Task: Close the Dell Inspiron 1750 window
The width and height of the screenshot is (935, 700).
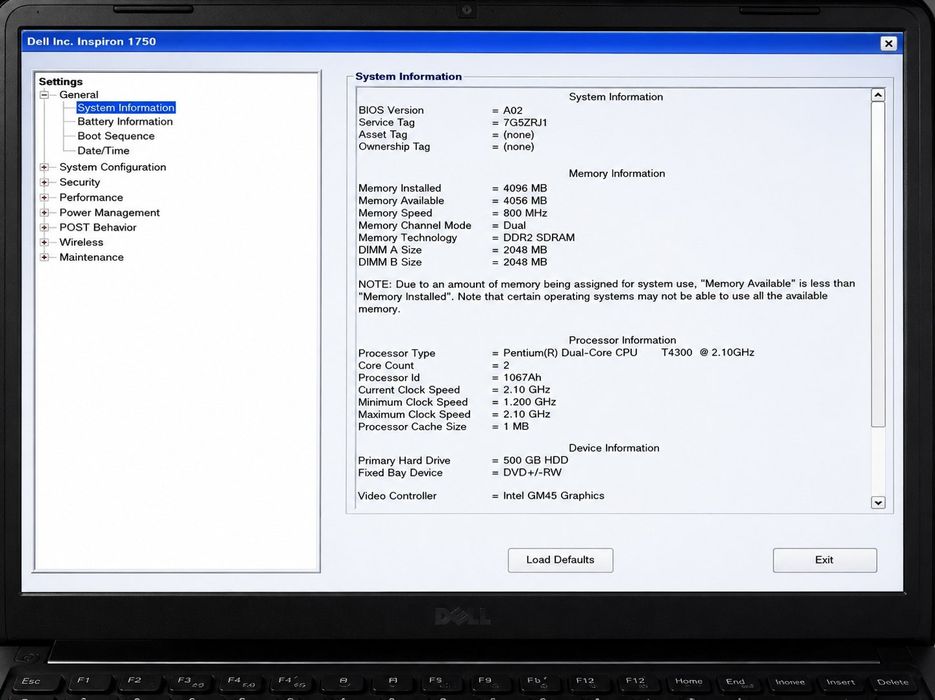Action: coord(888,44)
